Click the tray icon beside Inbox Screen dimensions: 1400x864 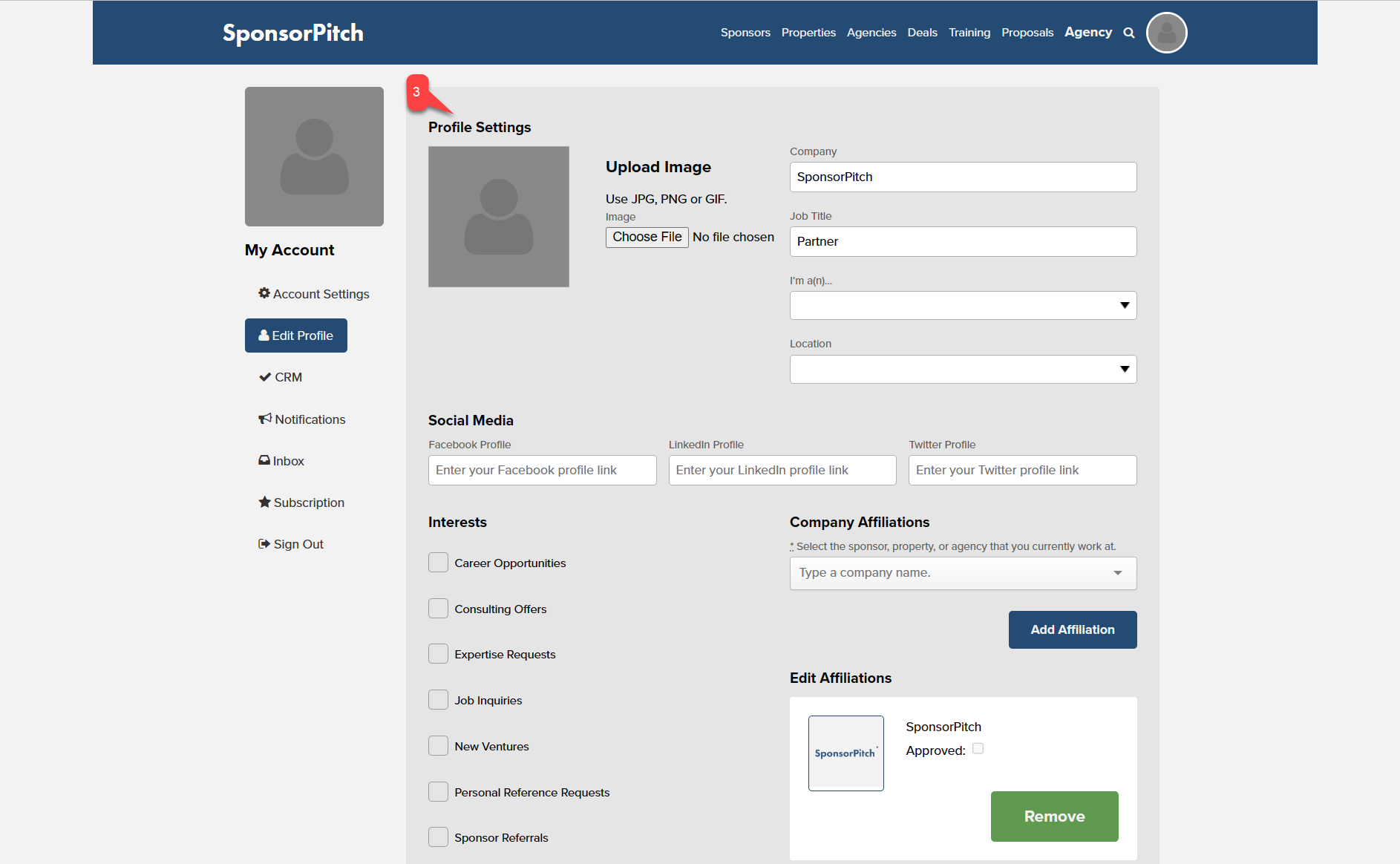pos(264,460)
